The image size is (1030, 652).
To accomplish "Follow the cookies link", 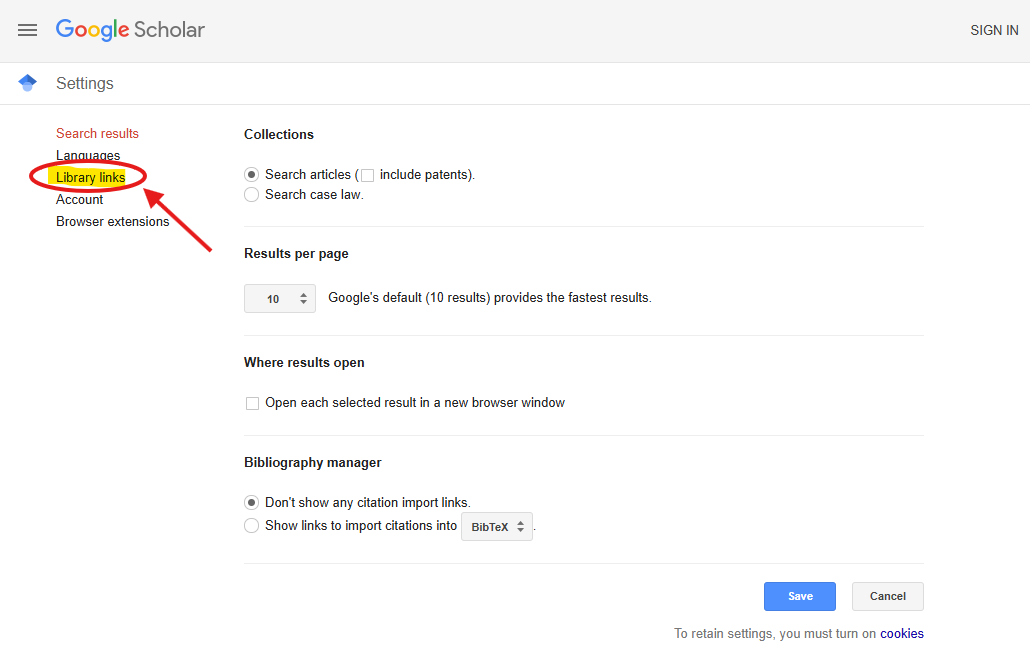I will (902, 634).
